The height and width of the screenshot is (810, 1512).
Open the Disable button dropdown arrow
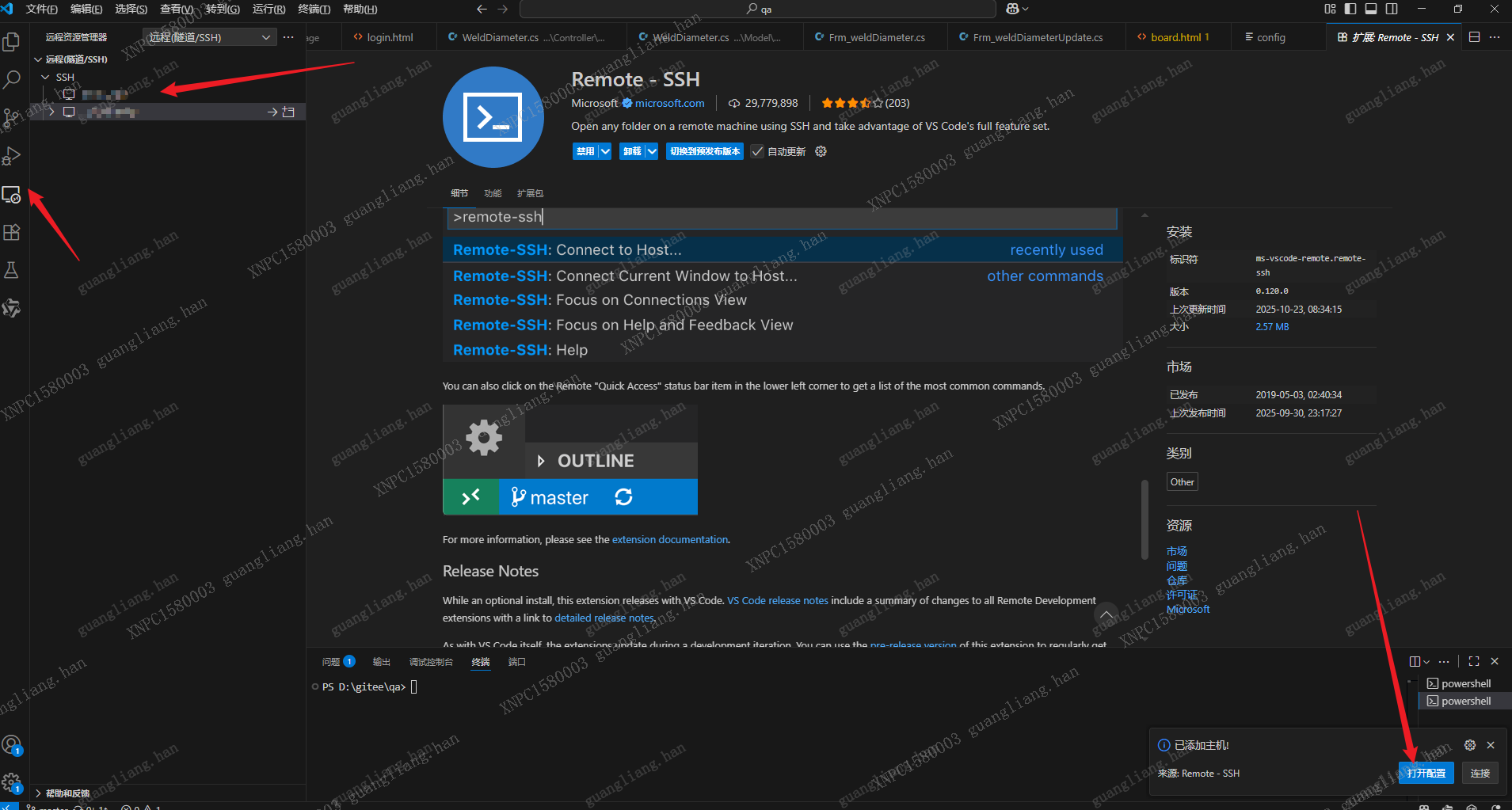pyautogui.click(x=605, y=151)
